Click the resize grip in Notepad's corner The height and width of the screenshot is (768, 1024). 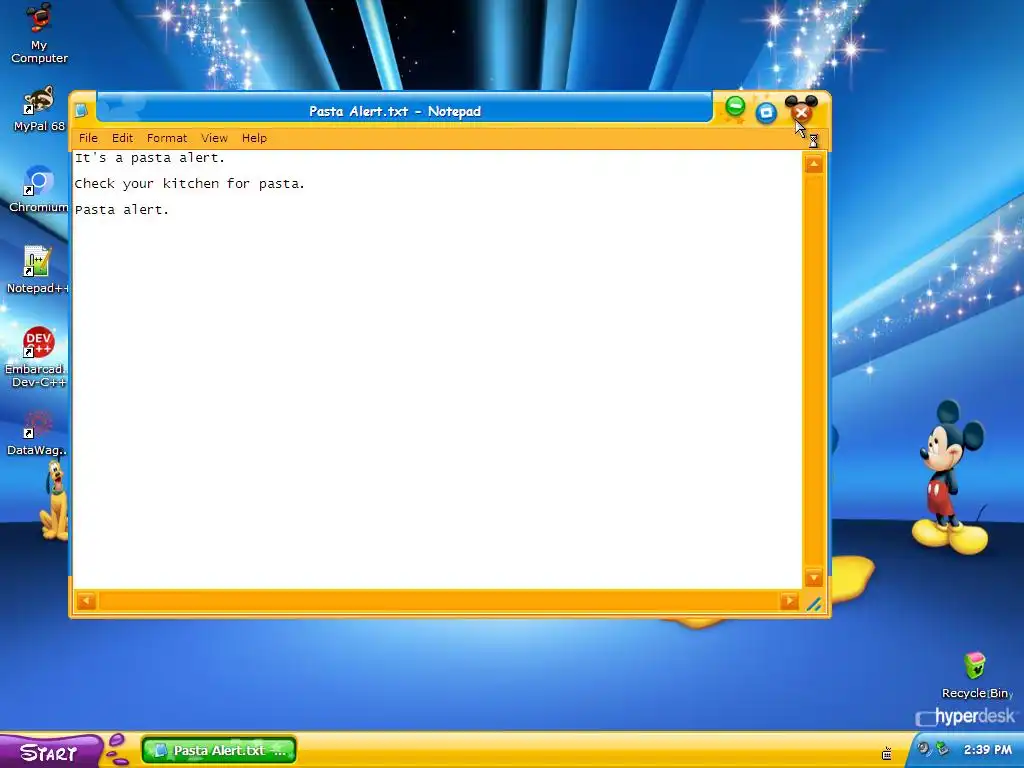coord(814,603)
